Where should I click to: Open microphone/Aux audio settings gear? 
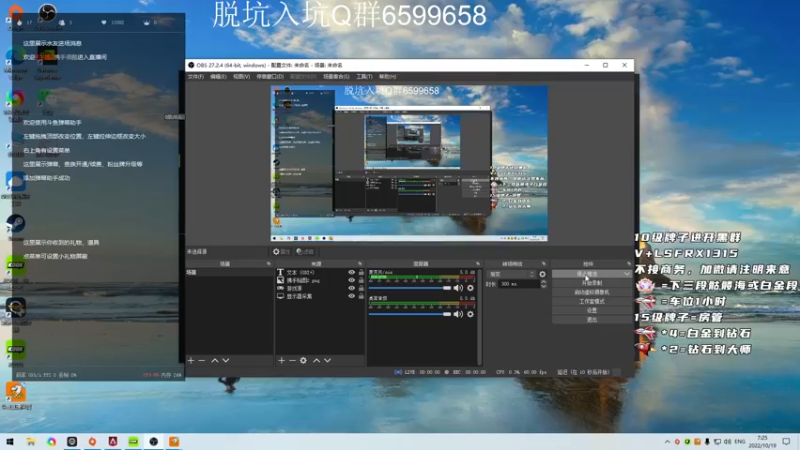(x=470, y=288)
